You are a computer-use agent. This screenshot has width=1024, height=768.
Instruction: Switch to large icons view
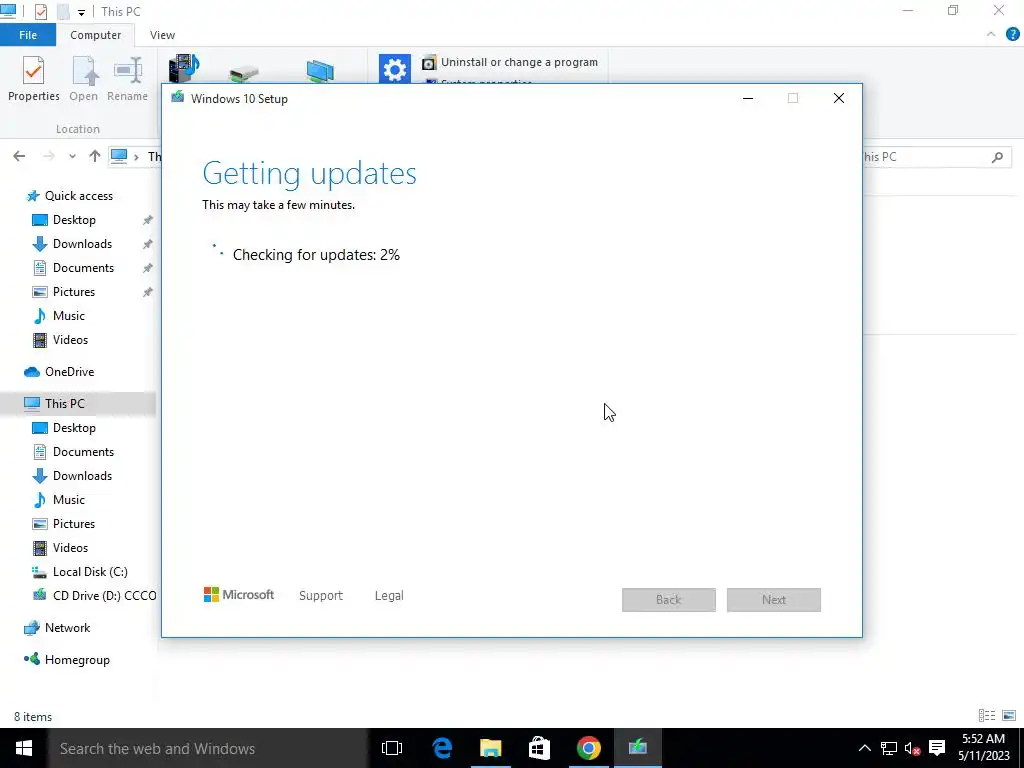pyautogui.click(x=1009, y=716)
